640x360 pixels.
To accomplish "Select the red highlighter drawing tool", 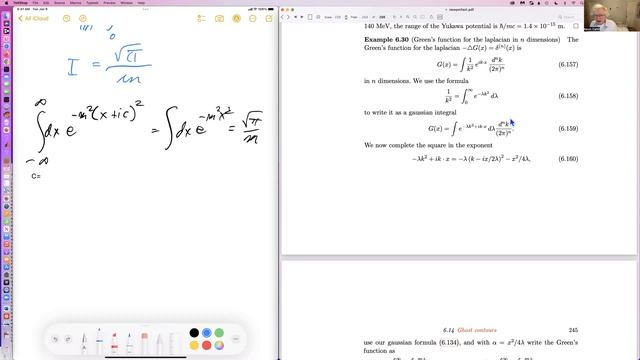I will (115, 343).
